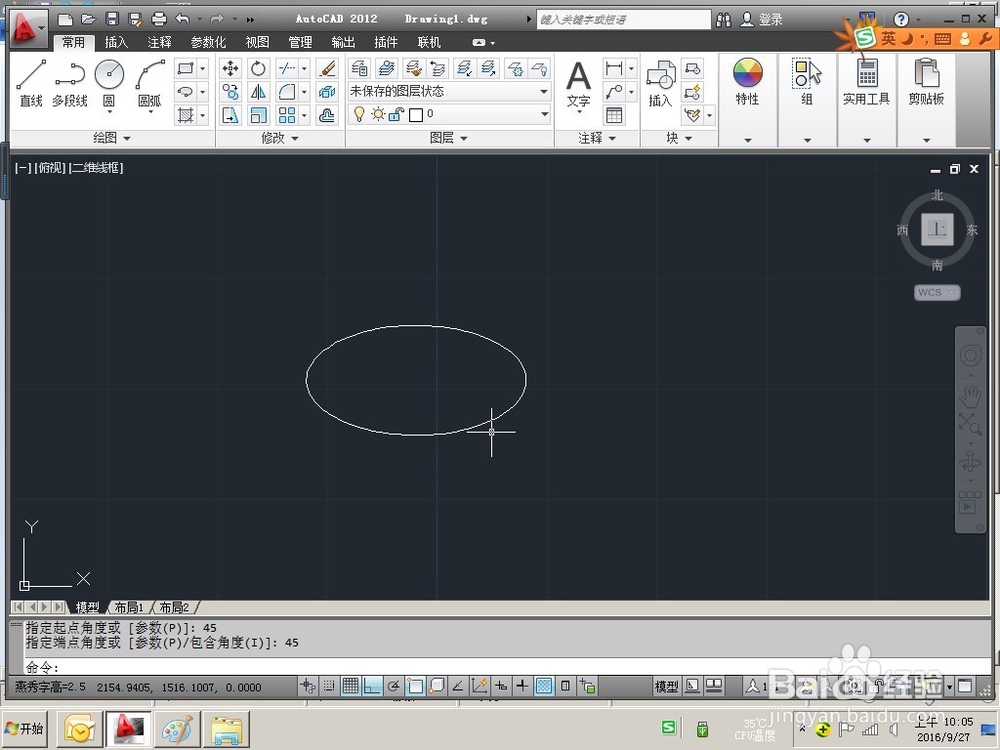
Task: Expand the Block (块) panel
Action: click(x=679, y=138)
